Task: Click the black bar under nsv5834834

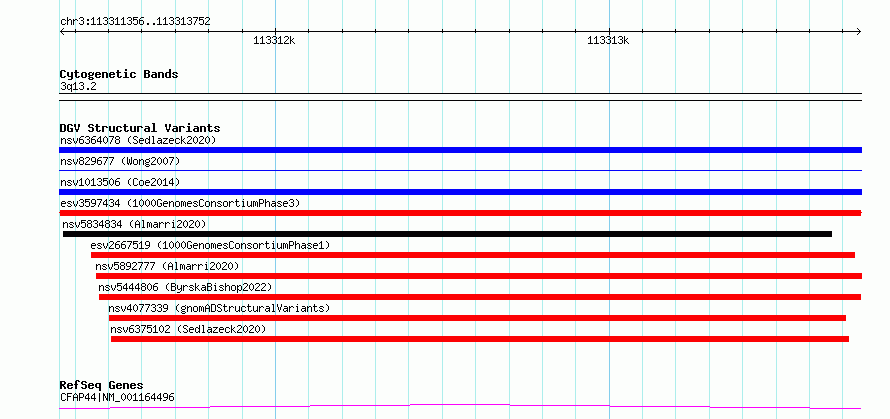Action: 447,234
